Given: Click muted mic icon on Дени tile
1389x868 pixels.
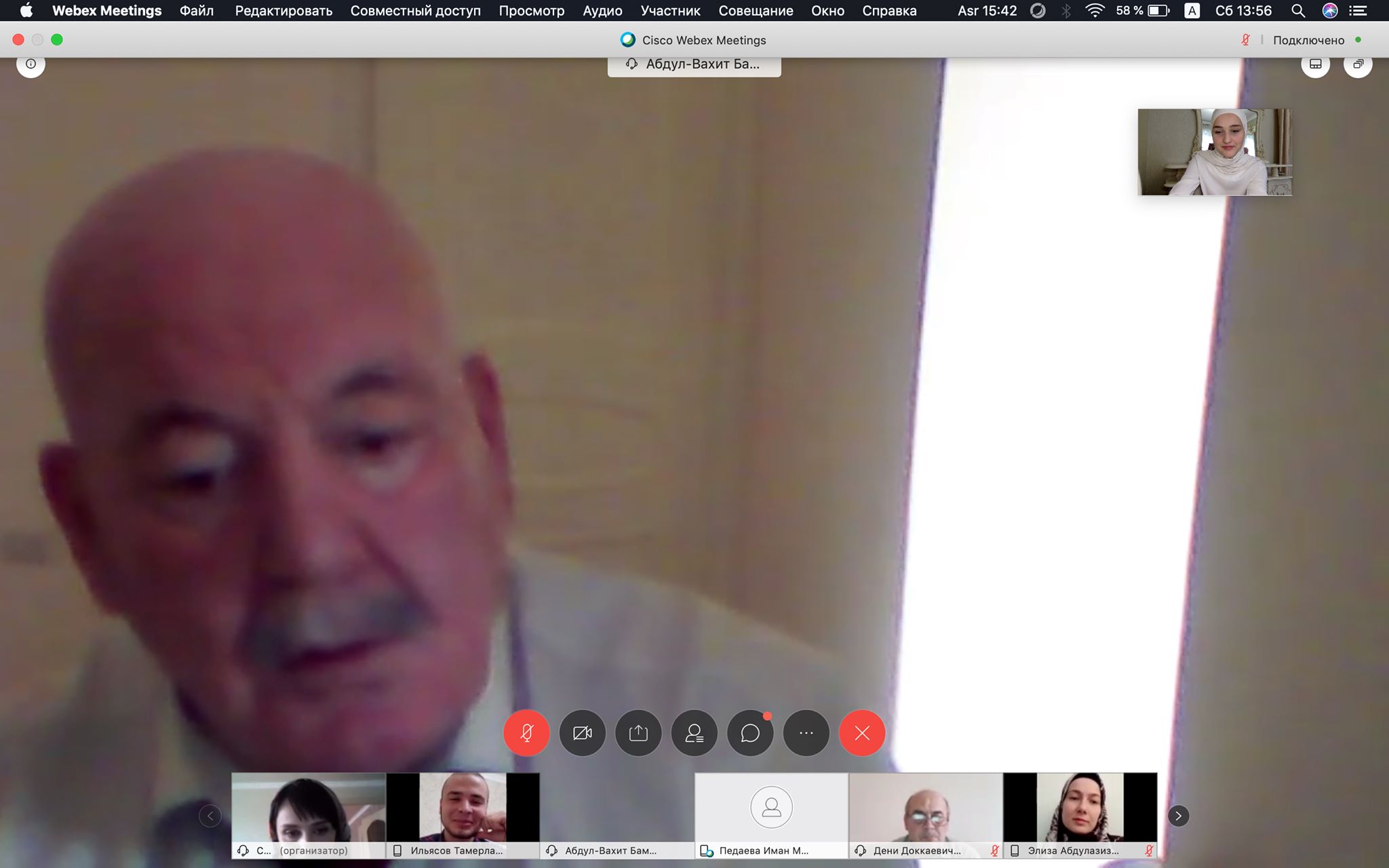Looking at the screenshot, I should [x=995, y=850].
